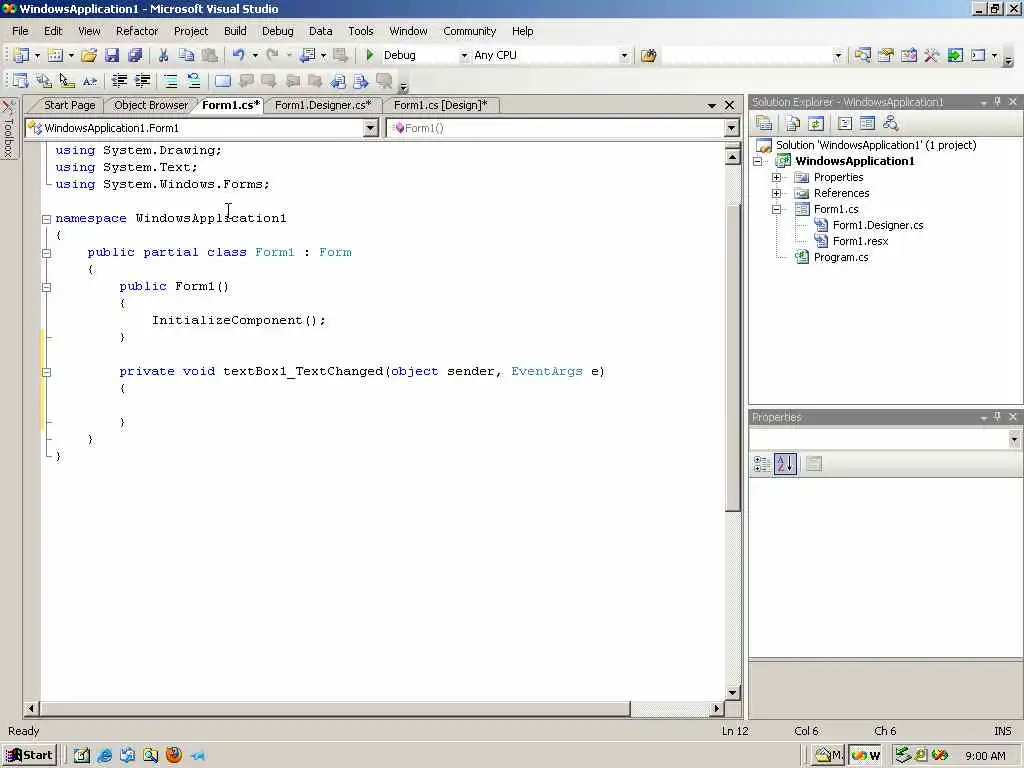Cut selection with the scissors icon
The height and width of the screenshot is (768, 1024).
coord(163,56)
